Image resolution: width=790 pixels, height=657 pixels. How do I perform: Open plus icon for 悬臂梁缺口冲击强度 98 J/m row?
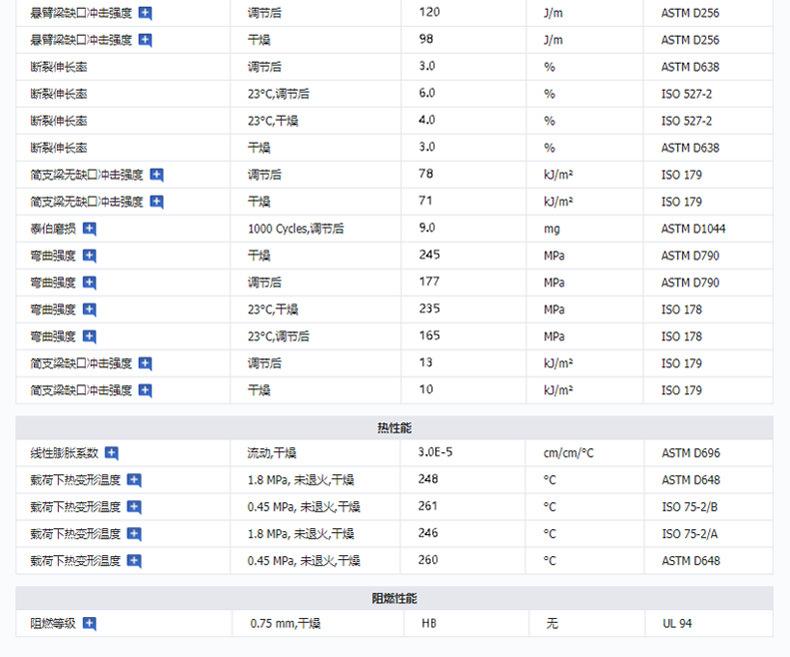click(145, 41)
